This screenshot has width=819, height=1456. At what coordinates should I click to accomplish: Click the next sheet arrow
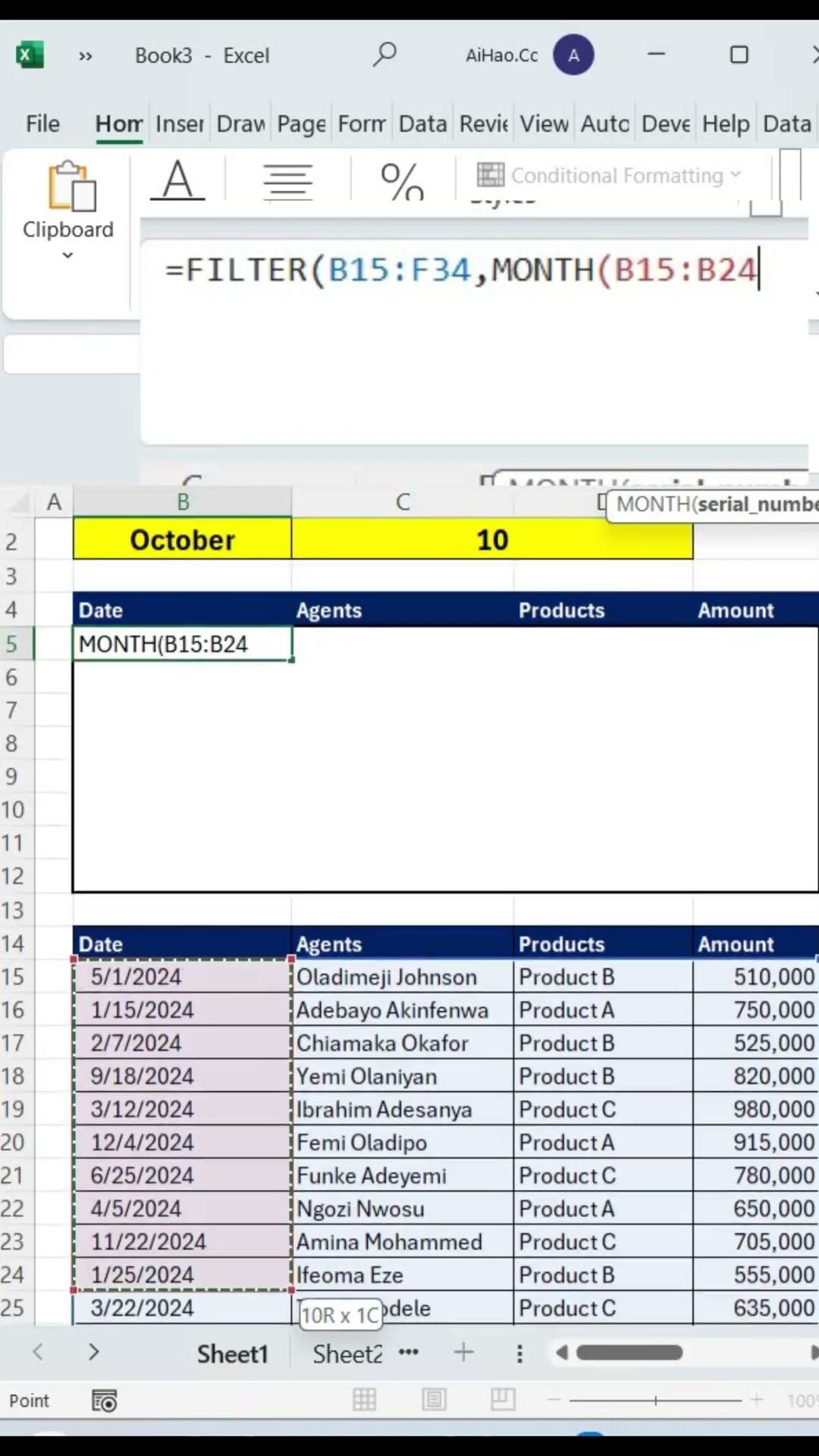93,1352
